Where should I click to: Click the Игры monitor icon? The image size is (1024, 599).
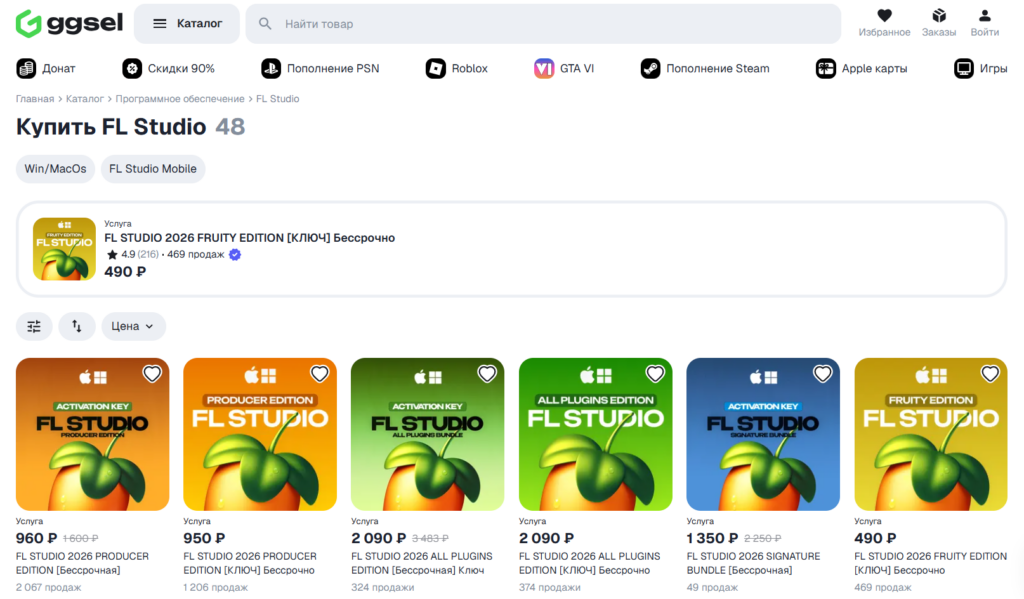coord(964,68)
